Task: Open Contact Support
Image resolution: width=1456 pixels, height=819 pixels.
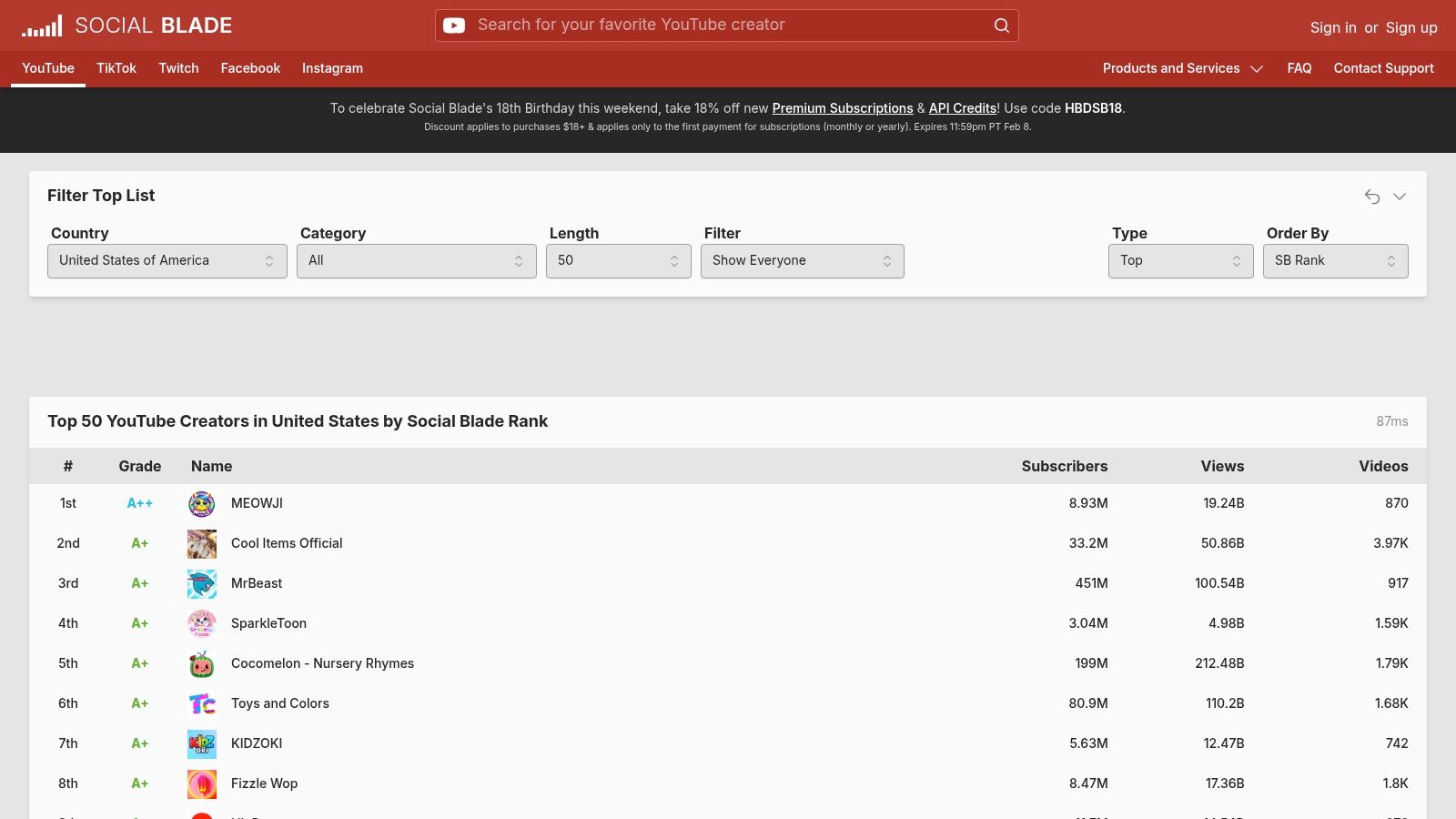Action: tap(1383, 68)
